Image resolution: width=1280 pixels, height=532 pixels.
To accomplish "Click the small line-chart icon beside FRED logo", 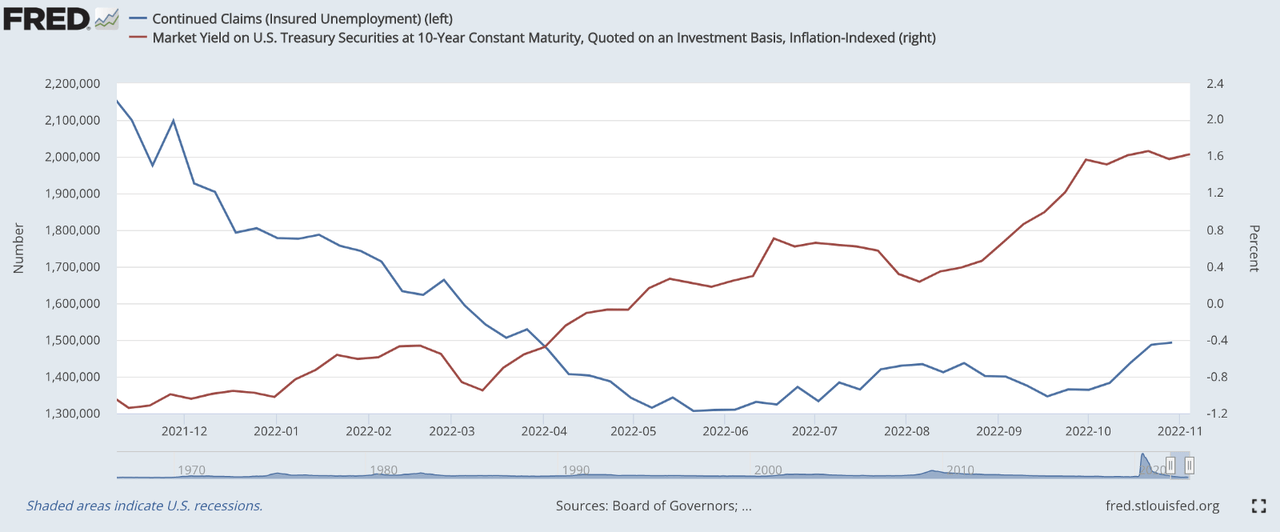I will click(x=105, y=18).
